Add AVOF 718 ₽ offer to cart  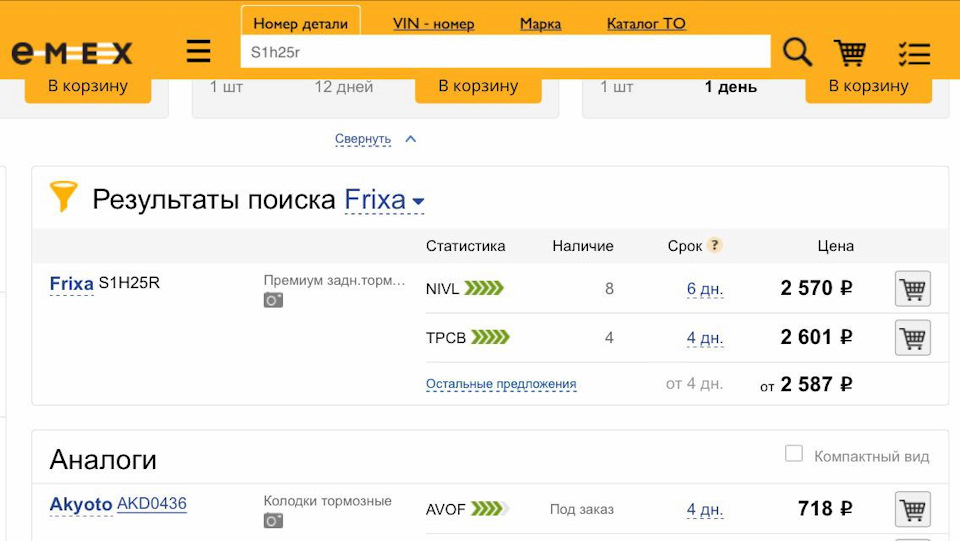pos(913,509)
